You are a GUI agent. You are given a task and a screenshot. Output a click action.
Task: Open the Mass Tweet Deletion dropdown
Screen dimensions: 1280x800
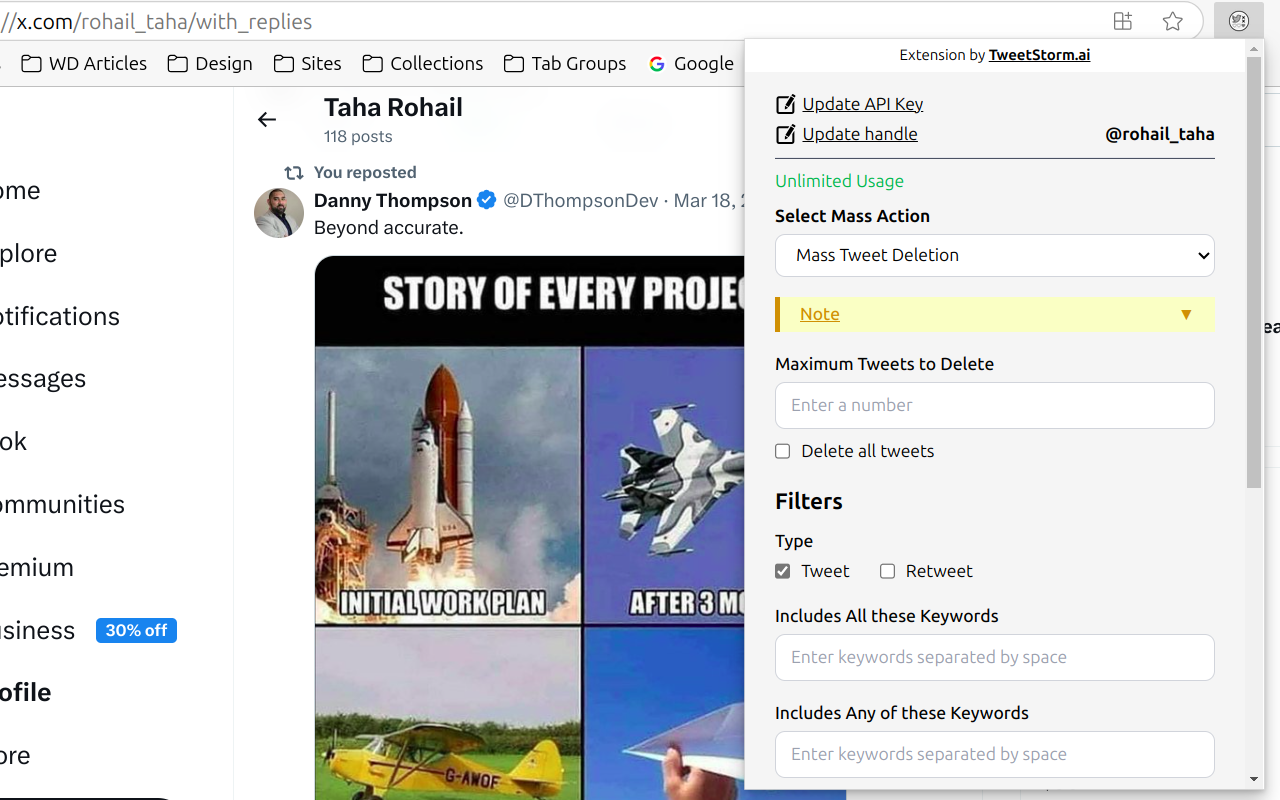(x=994, y=255)
